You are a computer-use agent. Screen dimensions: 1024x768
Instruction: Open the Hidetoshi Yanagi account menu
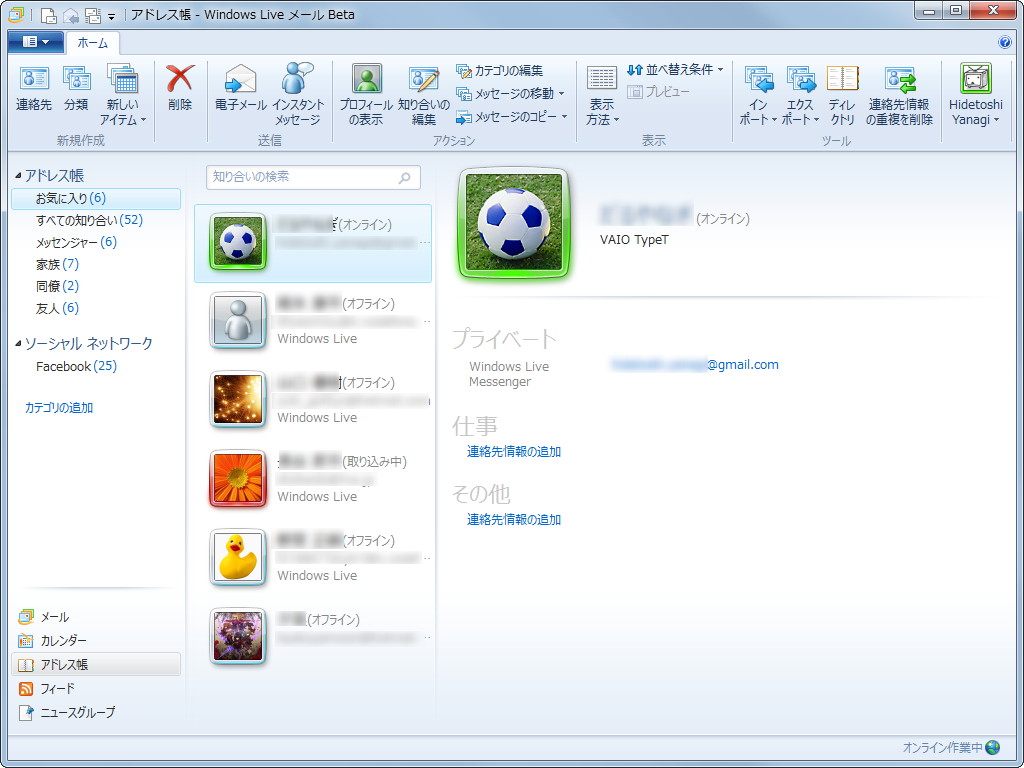(975, 95)
